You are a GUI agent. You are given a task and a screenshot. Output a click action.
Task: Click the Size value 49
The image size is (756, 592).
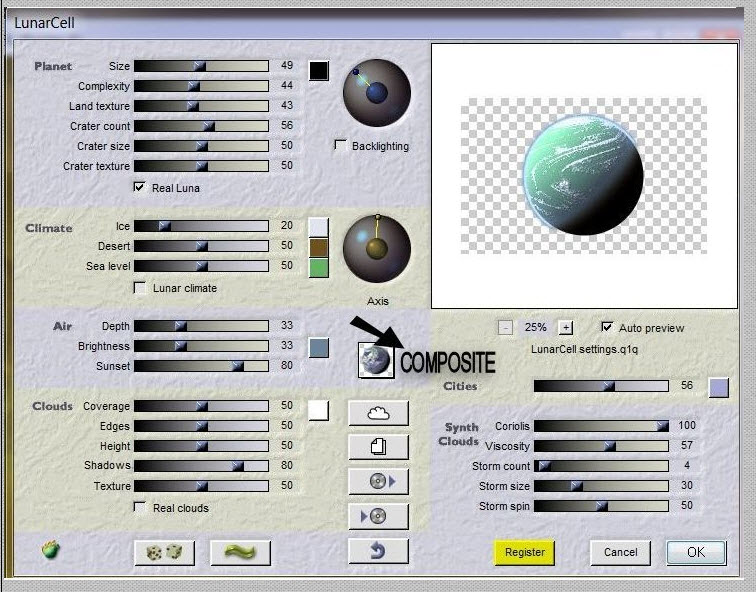coord(287,65)
